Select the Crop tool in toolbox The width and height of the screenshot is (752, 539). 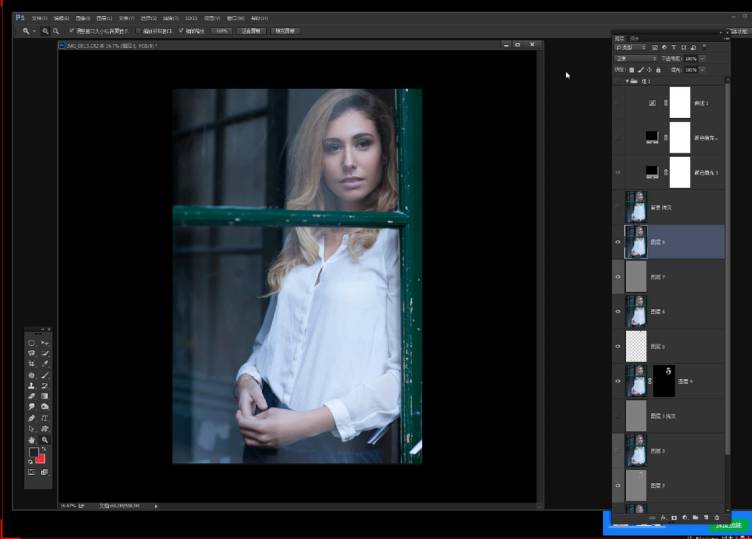31,364
